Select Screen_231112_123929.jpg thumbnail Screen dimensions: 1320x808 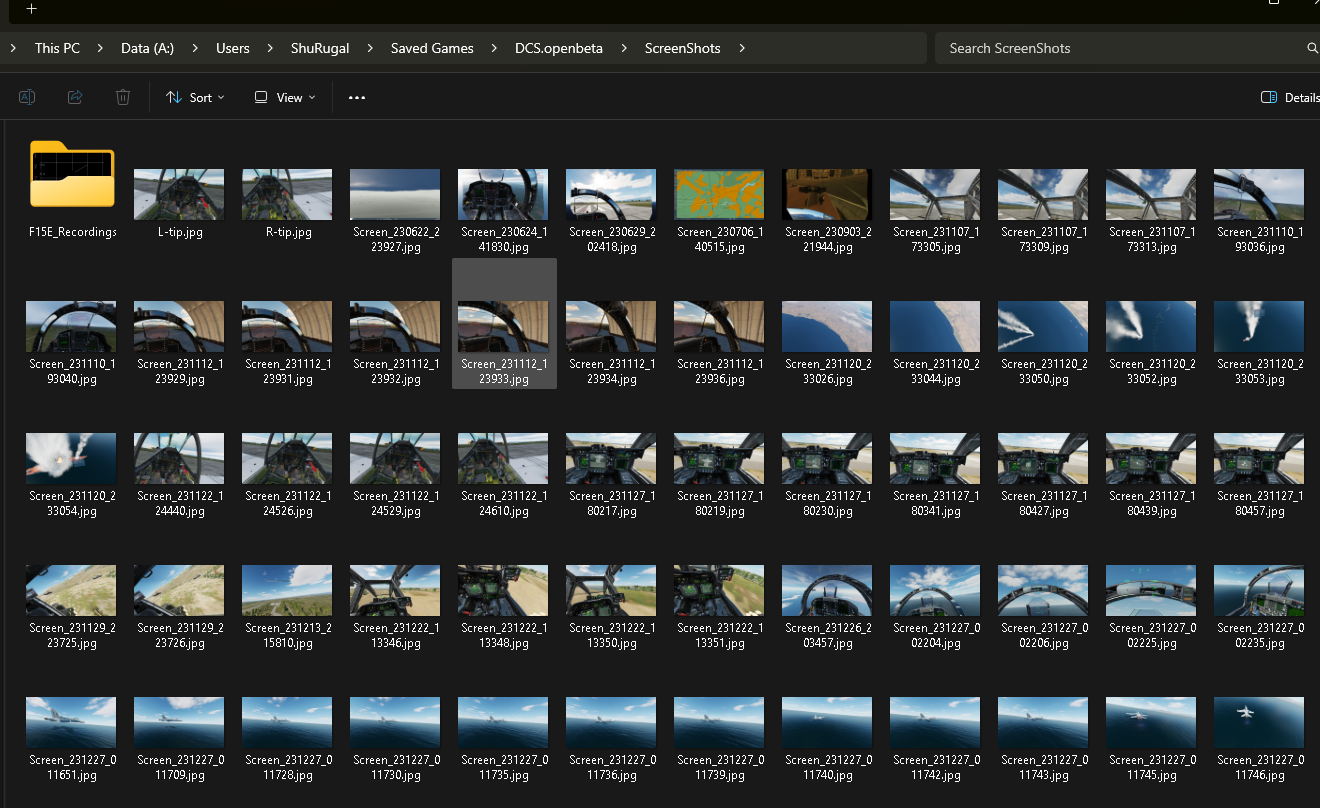(x=179, y=326)
